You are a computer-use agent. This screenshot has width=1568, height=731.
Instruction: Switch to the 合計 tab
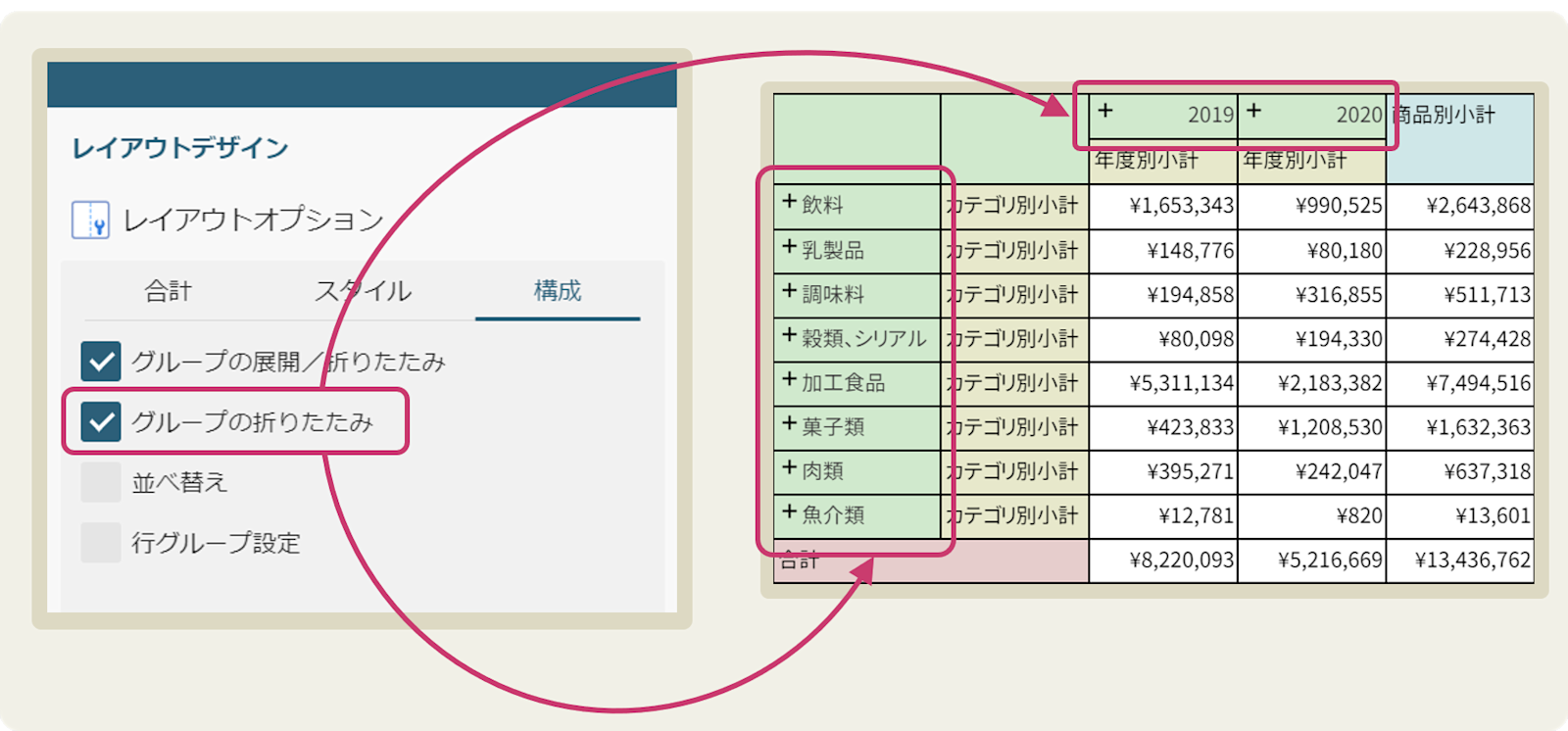click(168, 291)
